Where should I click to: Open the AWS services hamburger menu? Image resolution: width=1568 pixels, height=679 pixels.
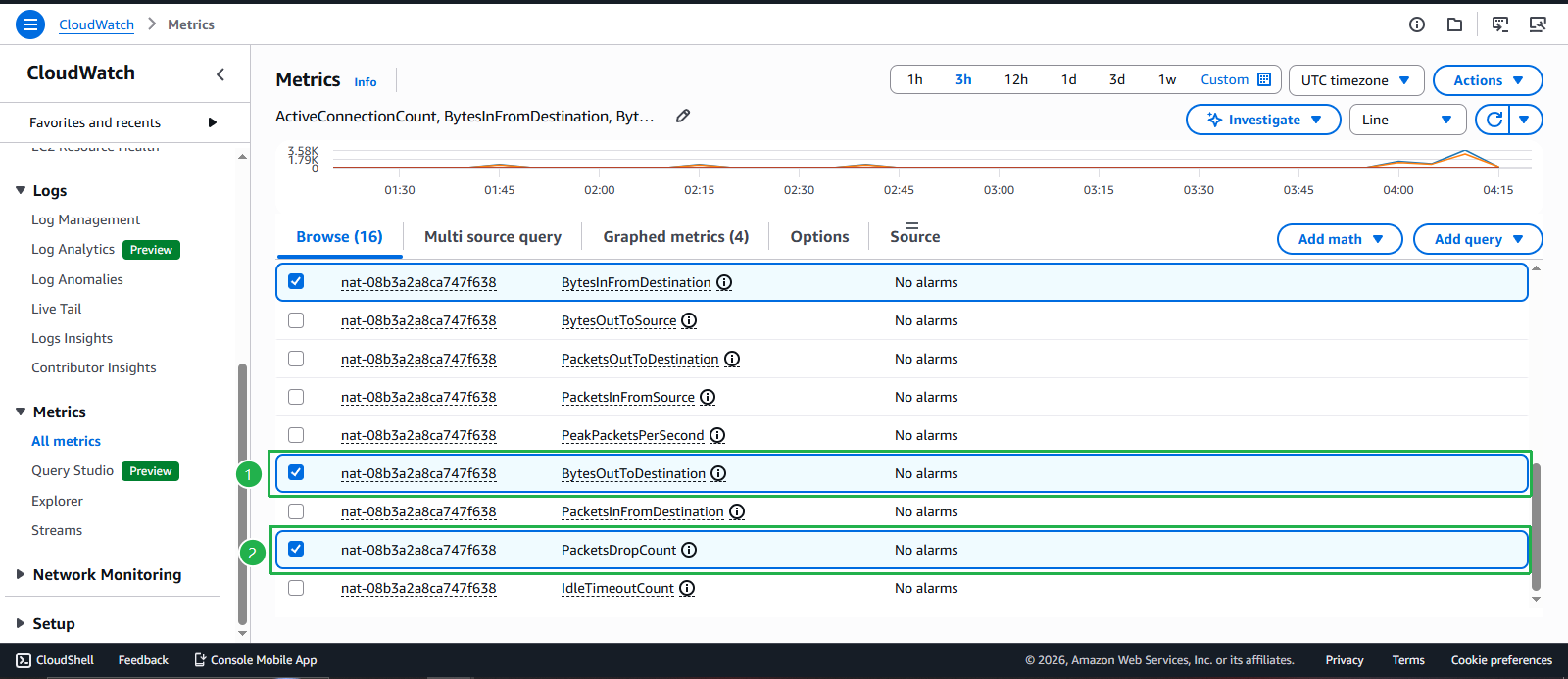click(x=30, y=24)
